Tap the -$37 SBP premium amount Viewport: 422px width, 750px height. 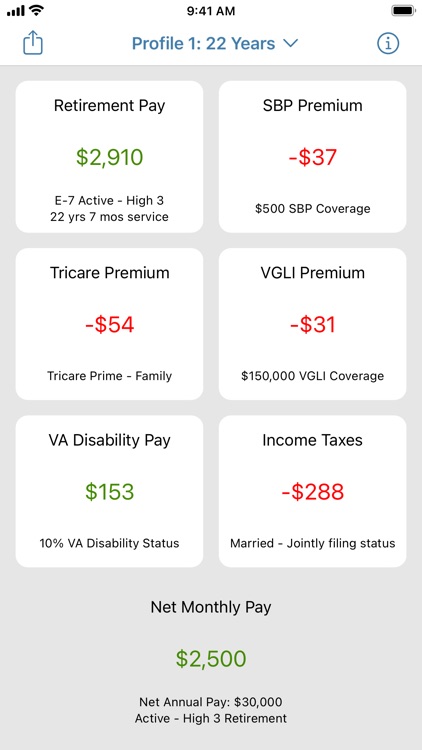312,157
